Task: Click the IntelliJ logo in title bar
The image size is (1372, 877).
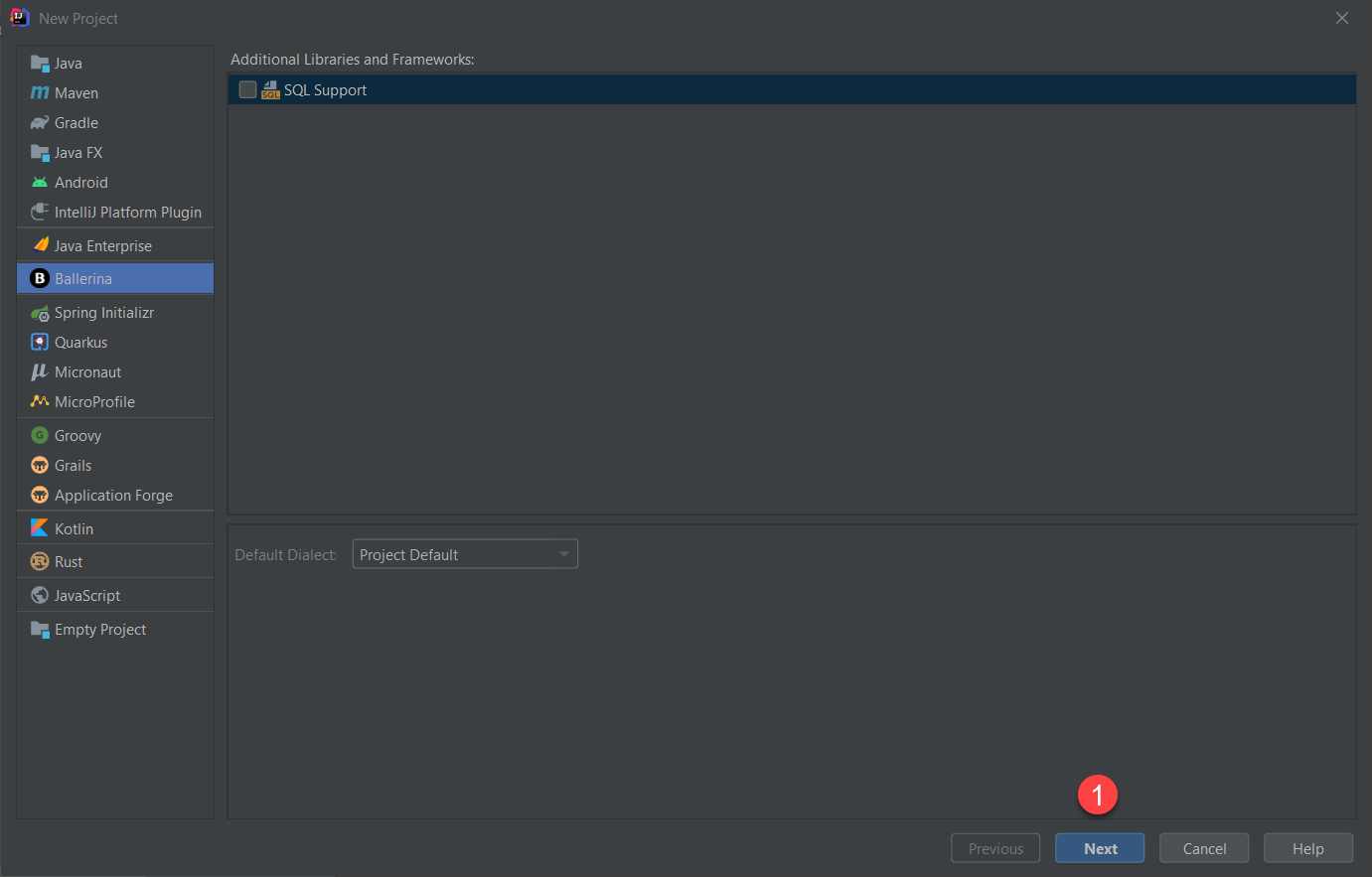Action: click(x=19, y=18)
